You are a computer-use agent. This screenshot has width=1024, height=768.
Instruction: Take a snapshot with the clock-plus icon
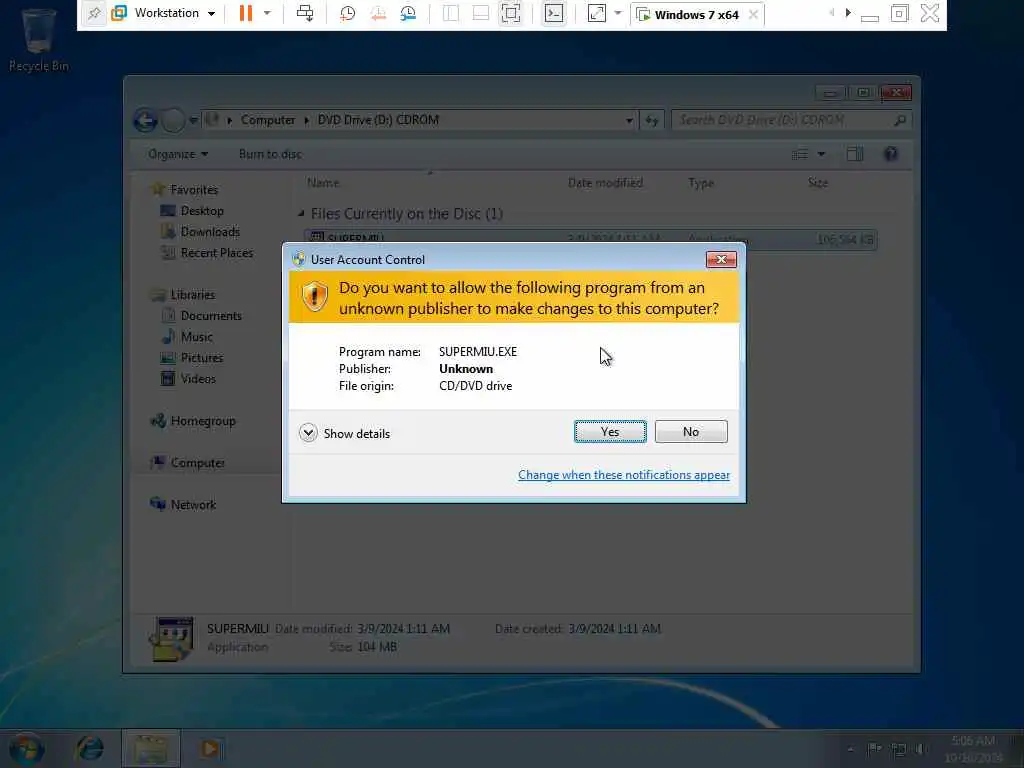(347, 14)
